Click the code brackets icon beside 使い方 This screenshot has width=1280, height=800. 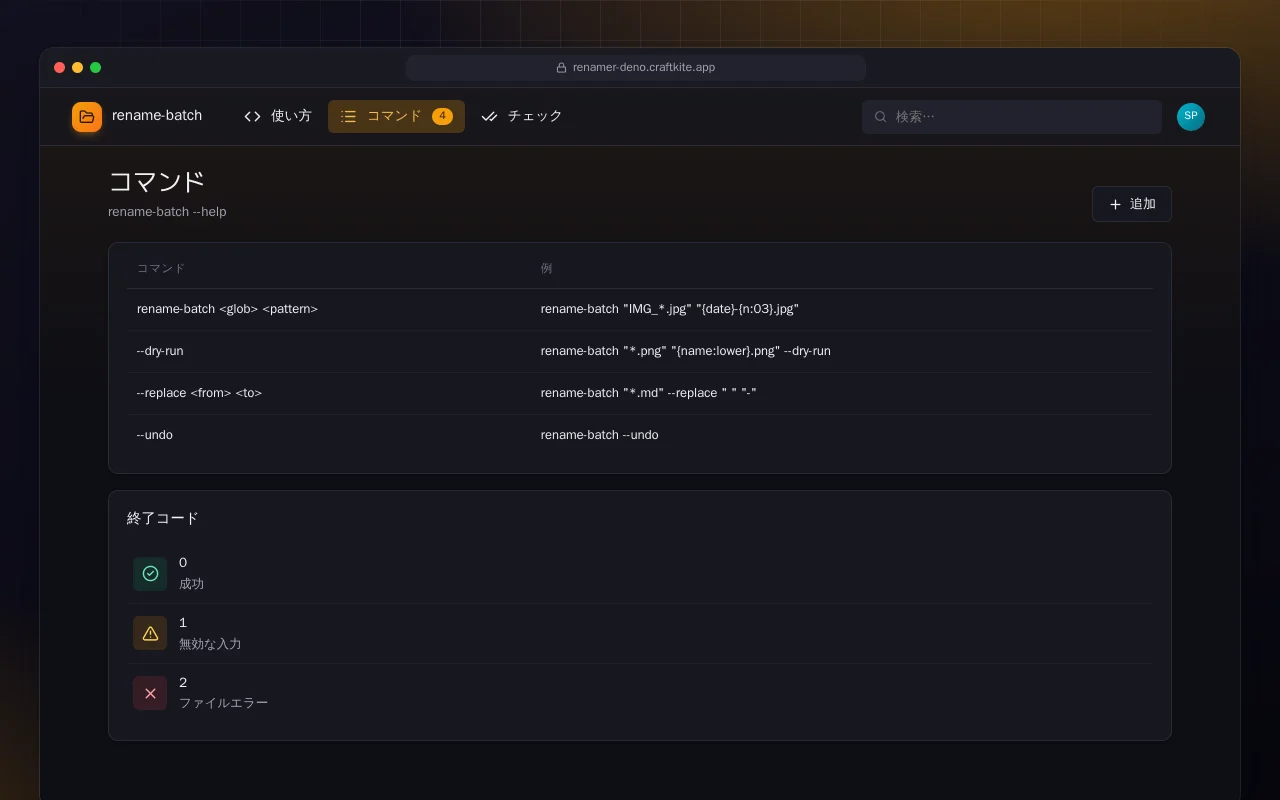(x=252, y=117)
